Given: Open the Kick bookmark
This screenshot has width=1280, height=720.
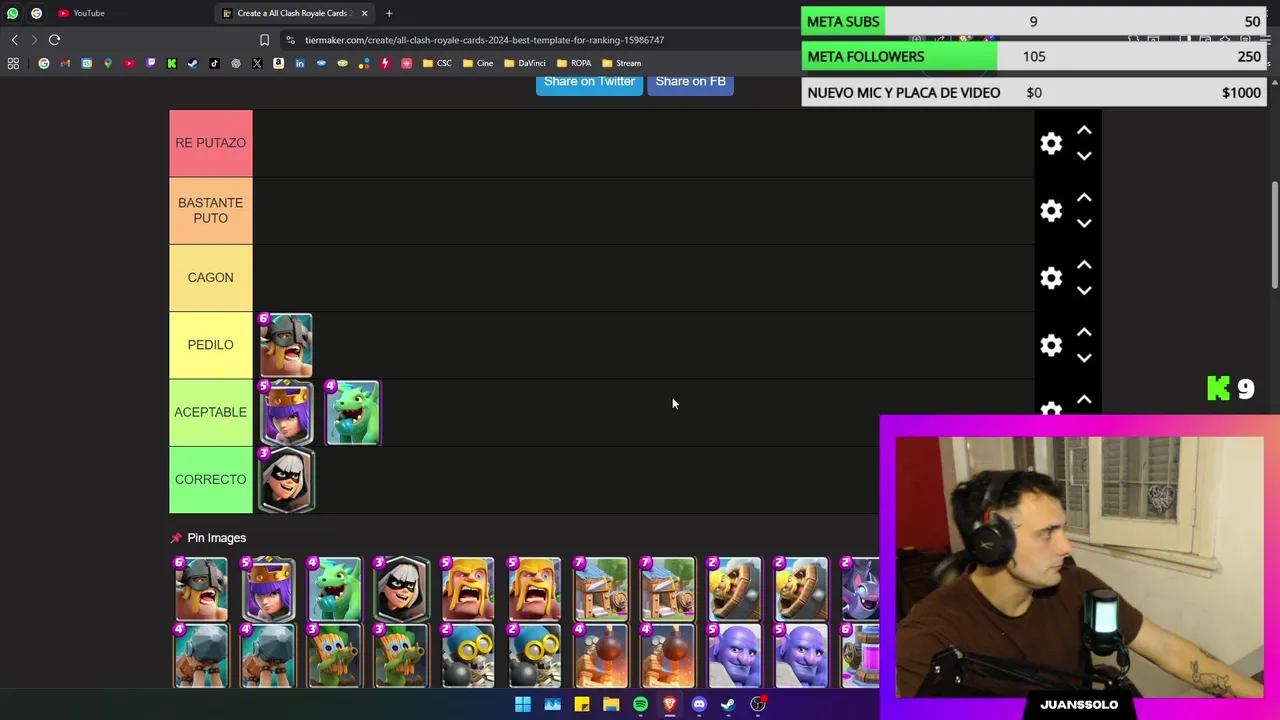Looking at the screenshot, I should tap(172, 63).
